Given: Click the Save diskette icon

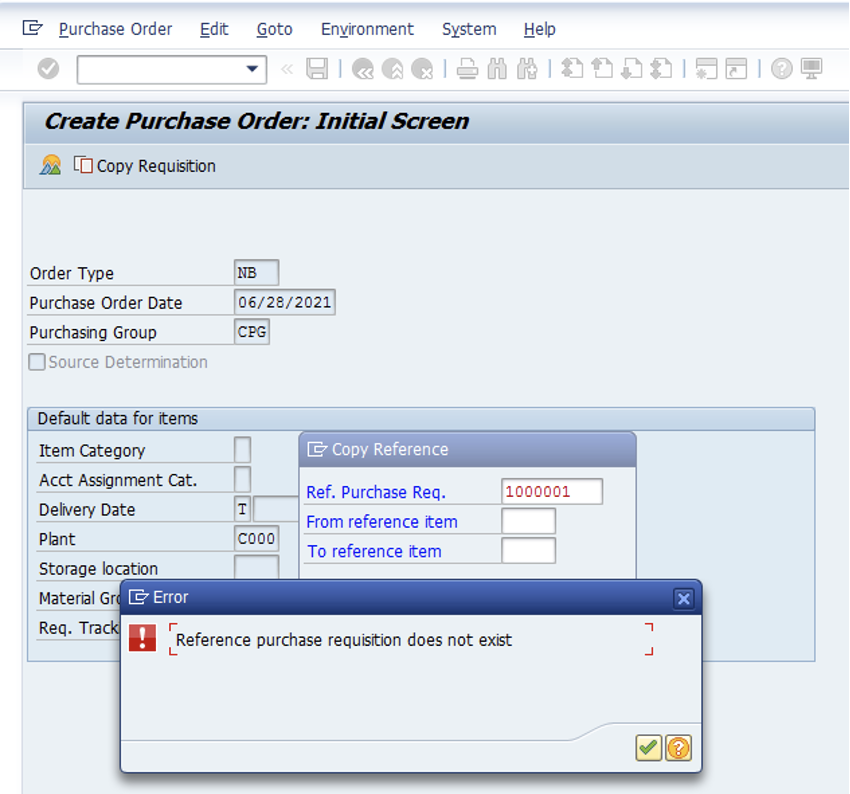Looking at the screenshot, I should pyautogui.click(x=317, y=69).
